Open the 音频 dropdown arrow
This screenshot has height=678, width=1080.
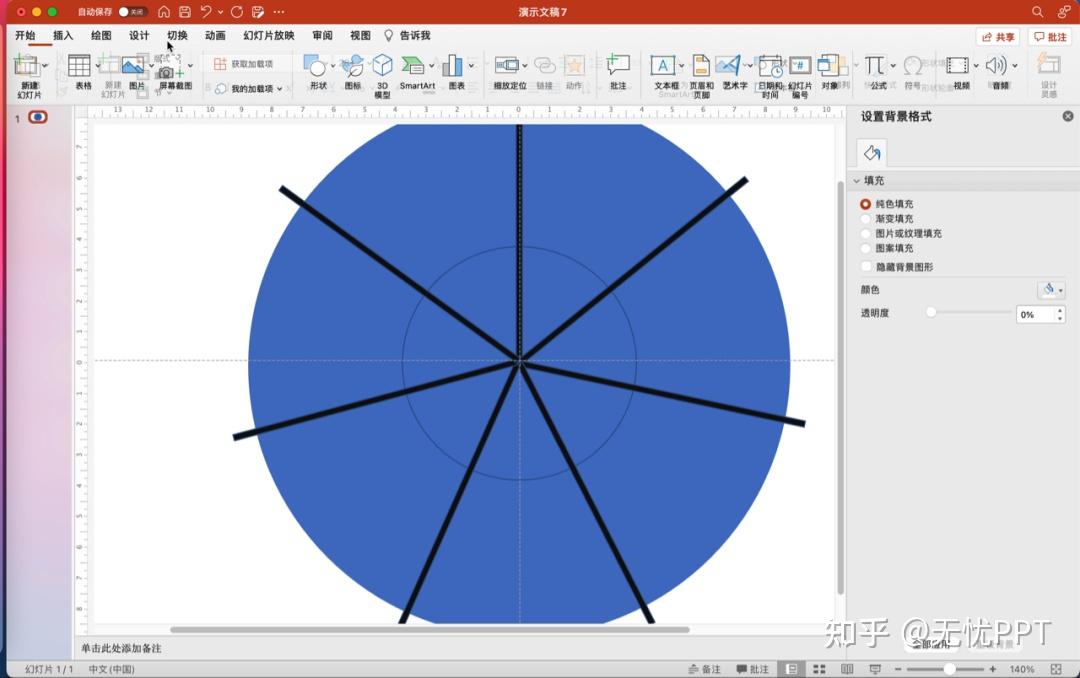[x=1015, y=66]
